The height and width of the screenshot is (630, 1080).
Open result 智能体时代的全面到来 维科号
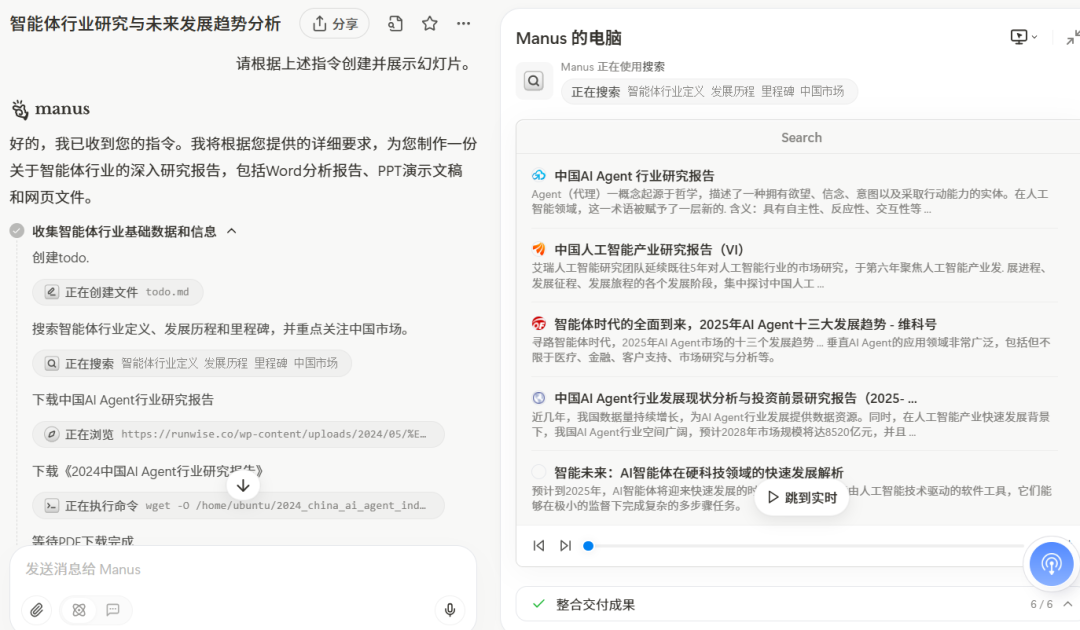(x=745, y=324)
